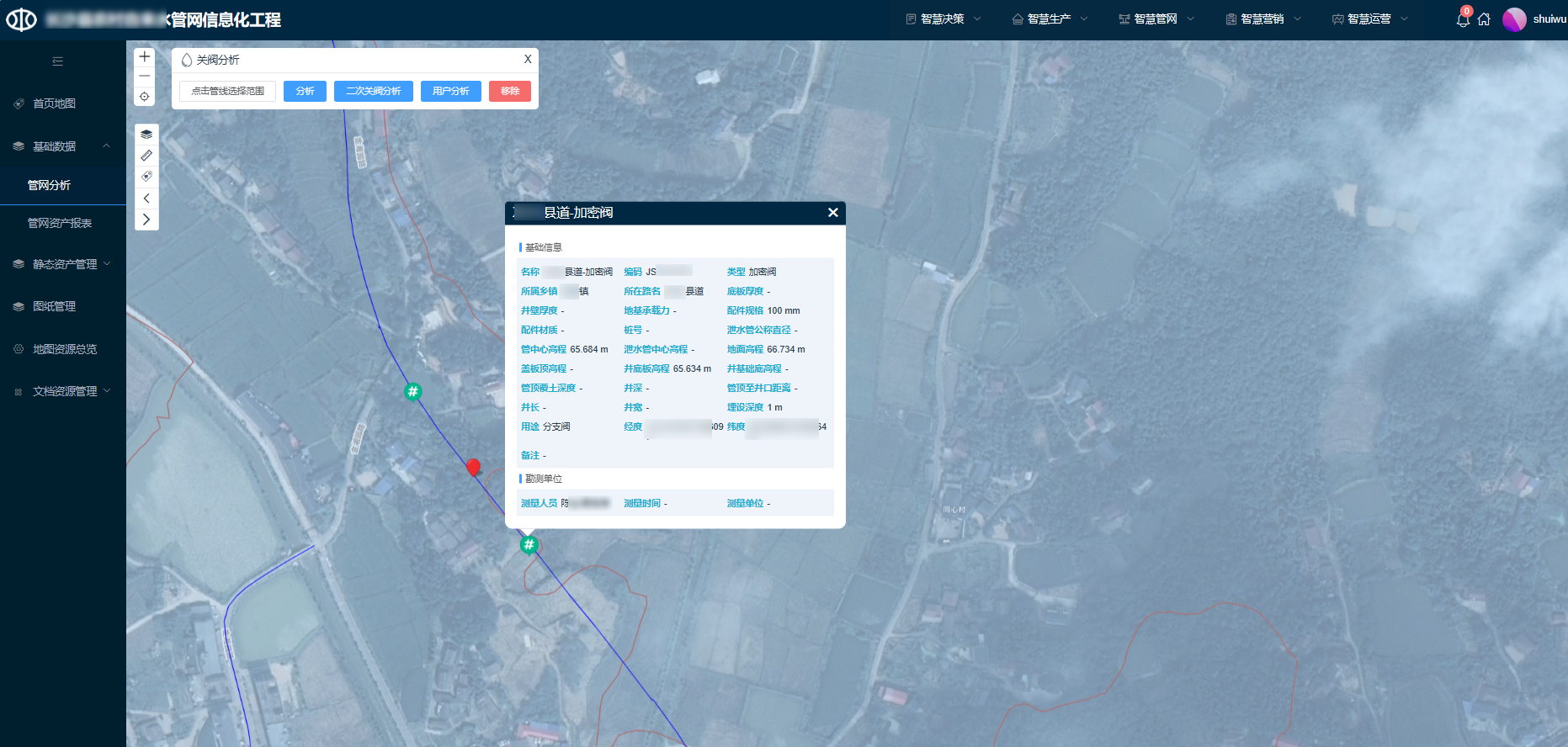
Task: Expand the 智慧决策 dropdown menu
Action: 943,19
